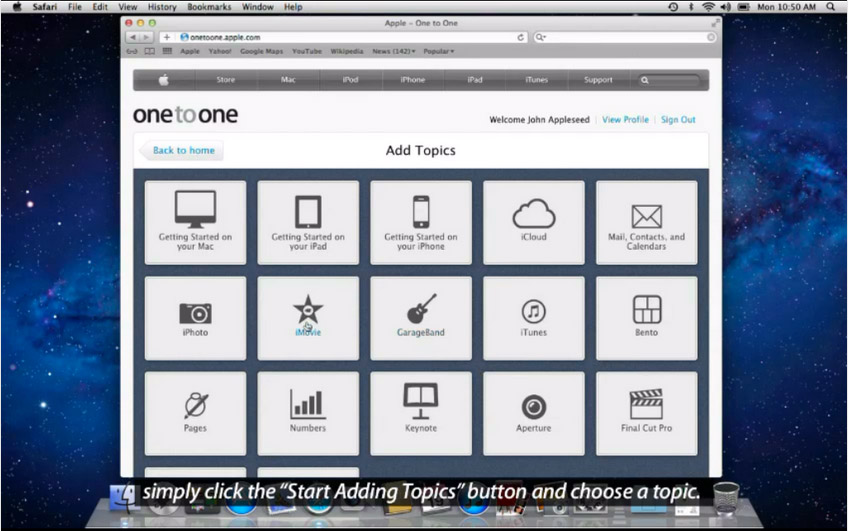This screenshot has height=531, width=849.
Task: Open the Window menu
Action: 257,7
